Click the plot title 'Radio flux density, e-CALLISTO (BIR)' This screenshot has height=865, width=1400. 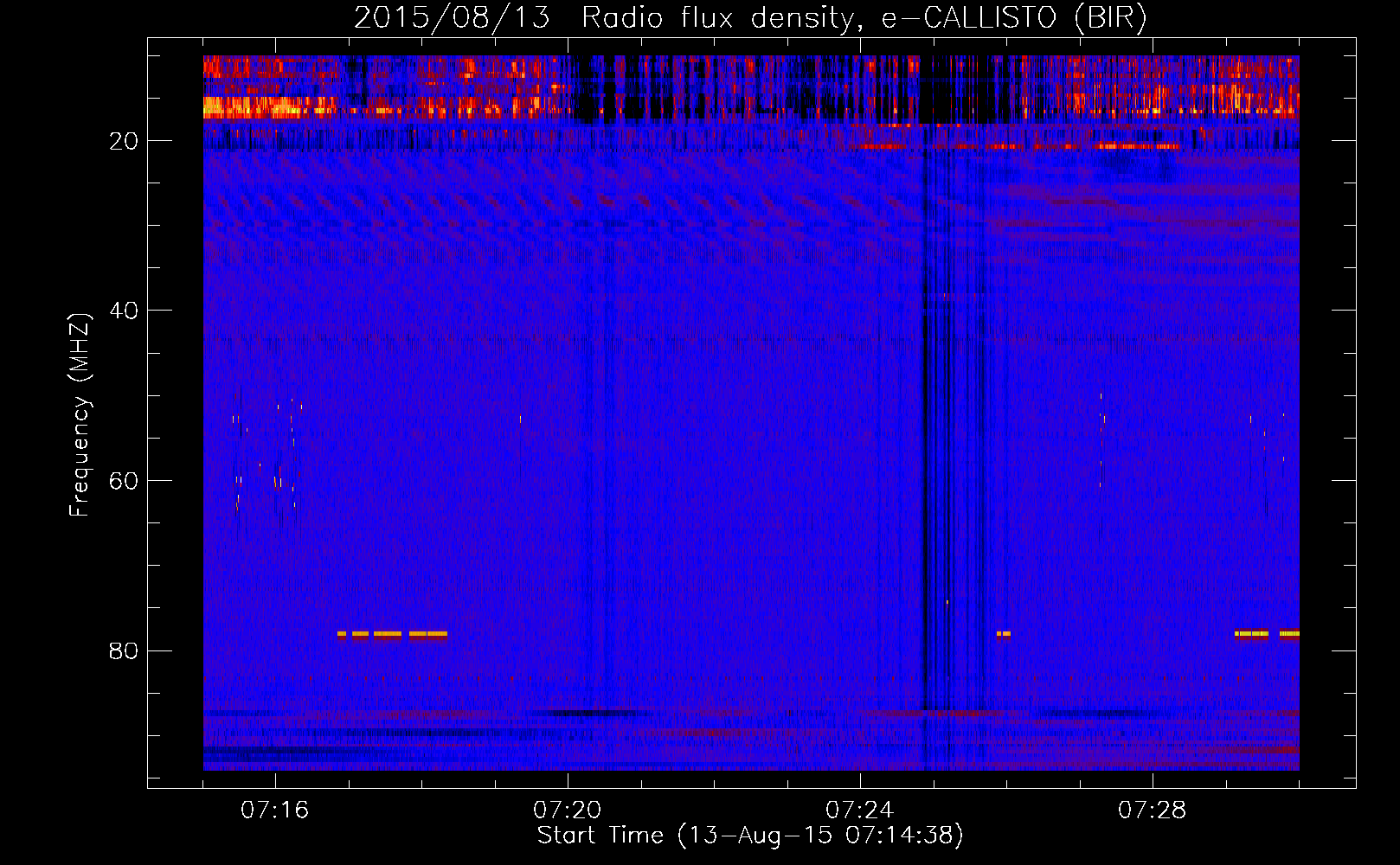pos(864,18)
